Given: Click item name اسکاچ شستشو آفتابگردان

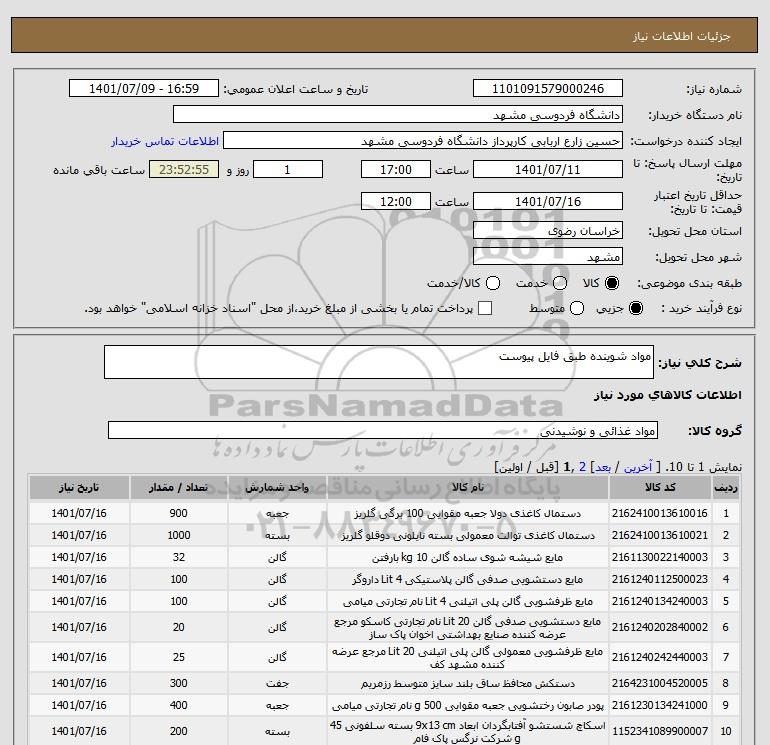Looking at the screenshot, I should (x=468, y=732).
